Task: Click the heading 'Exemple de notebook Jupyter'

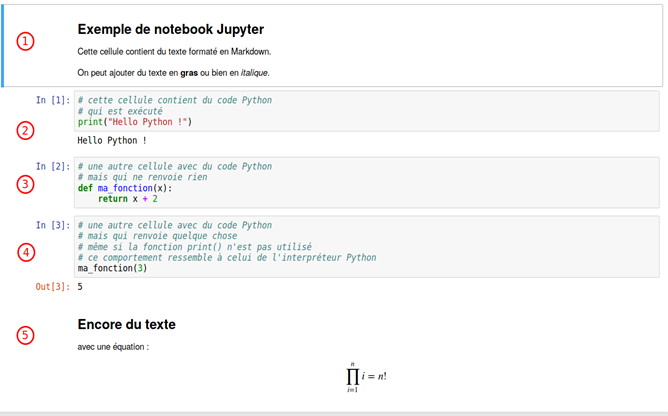Action: [170, 30]
